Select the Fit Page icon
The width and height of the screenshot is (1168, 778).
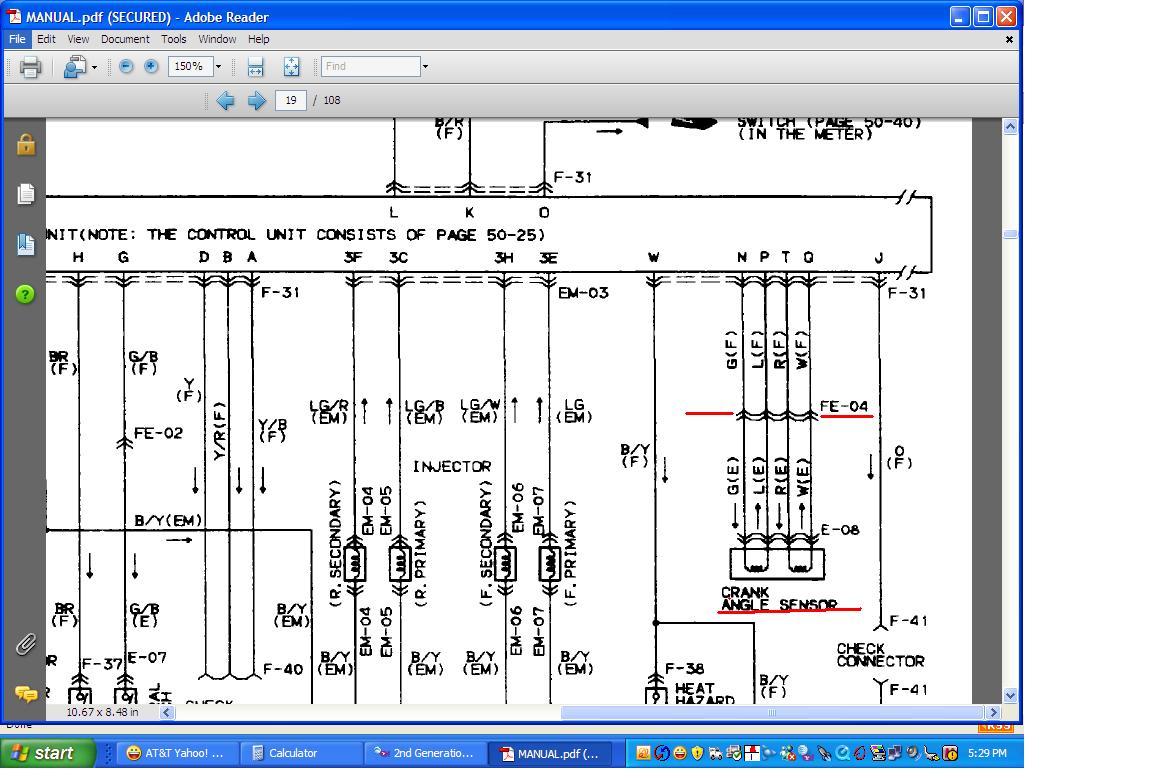pos(291,67)
